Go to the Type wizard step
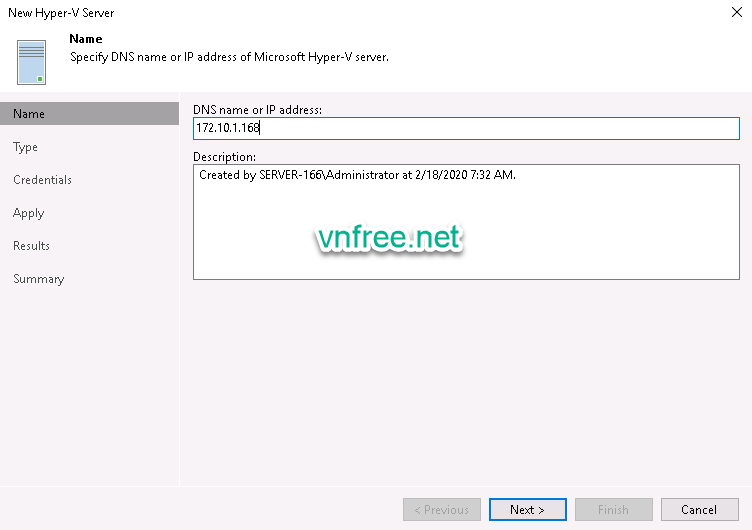 [26, 147]
